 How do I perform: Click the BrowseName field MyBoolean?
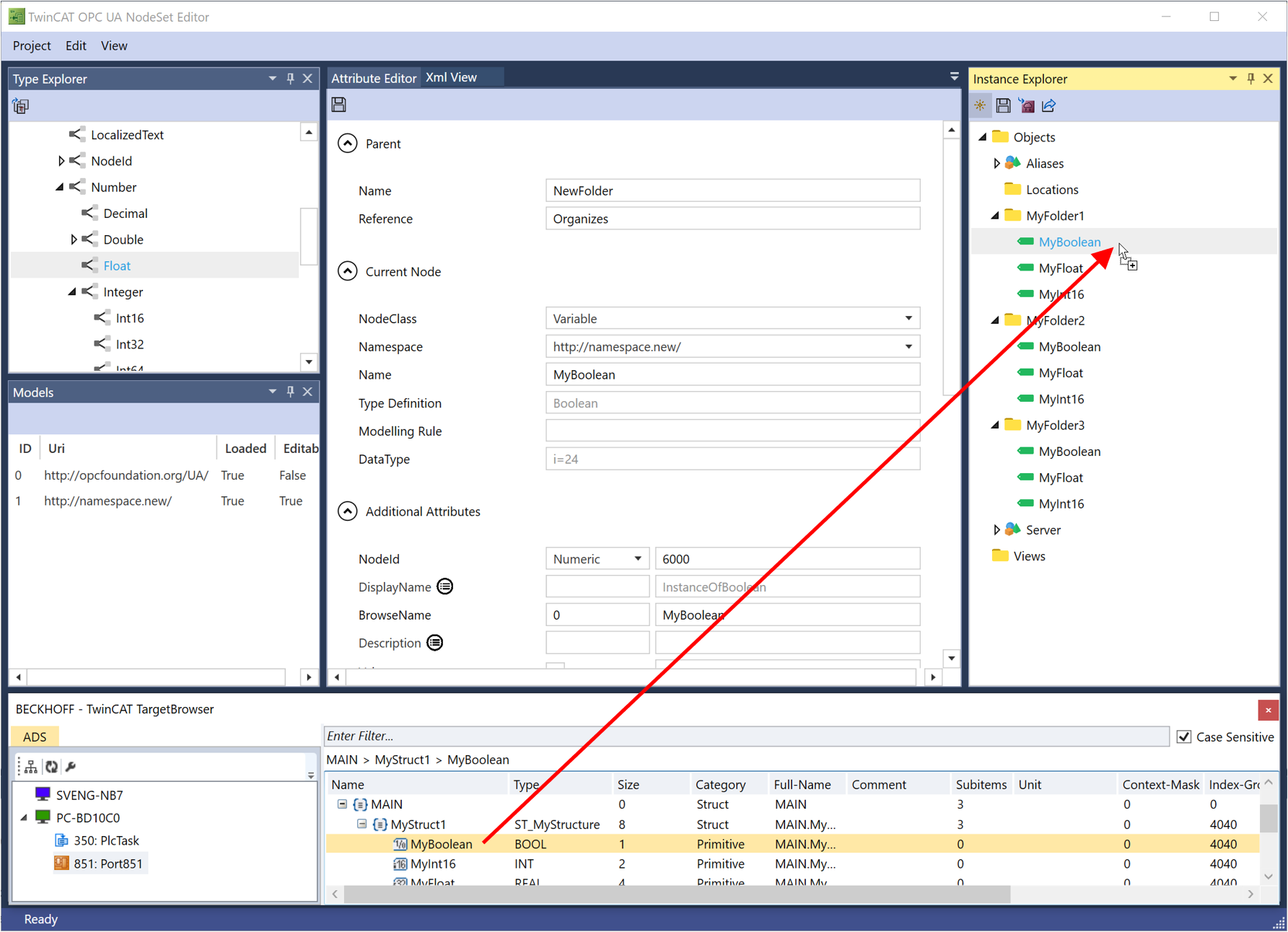(x=787, y=615)
